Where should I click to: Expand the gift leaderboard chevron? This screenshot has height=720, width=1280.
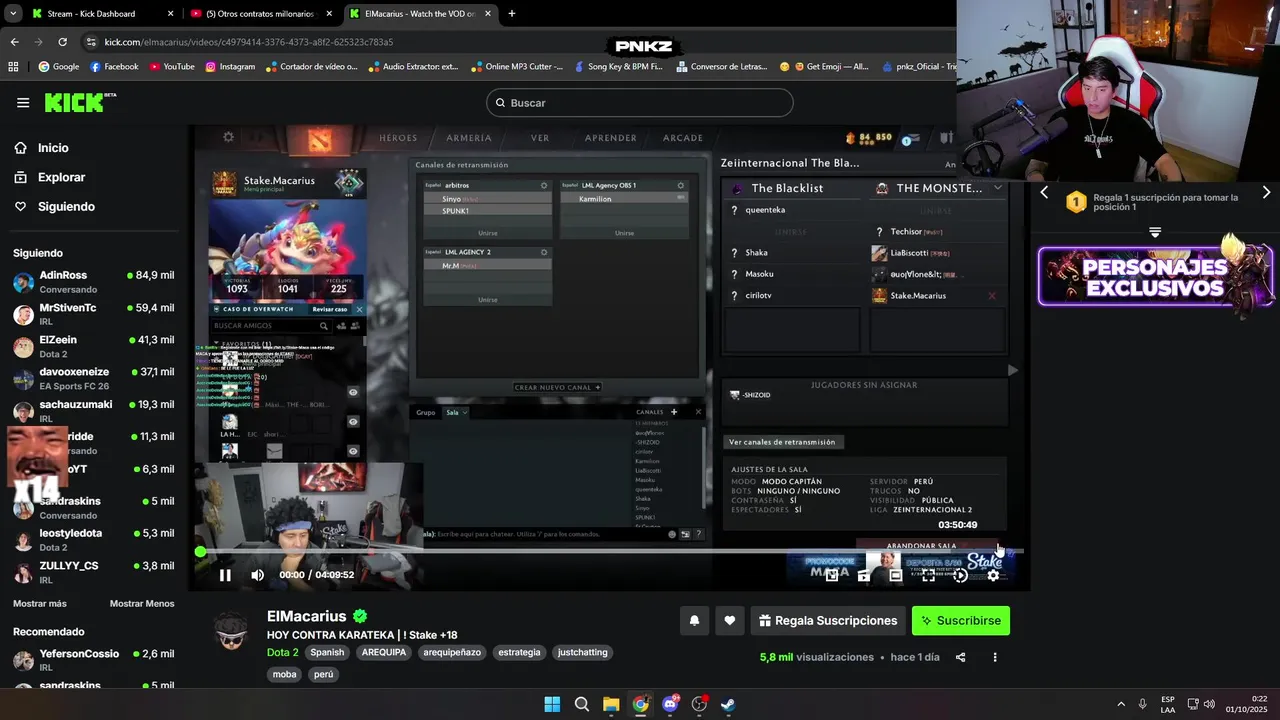pyautogui.click(x=1155, y=232)
